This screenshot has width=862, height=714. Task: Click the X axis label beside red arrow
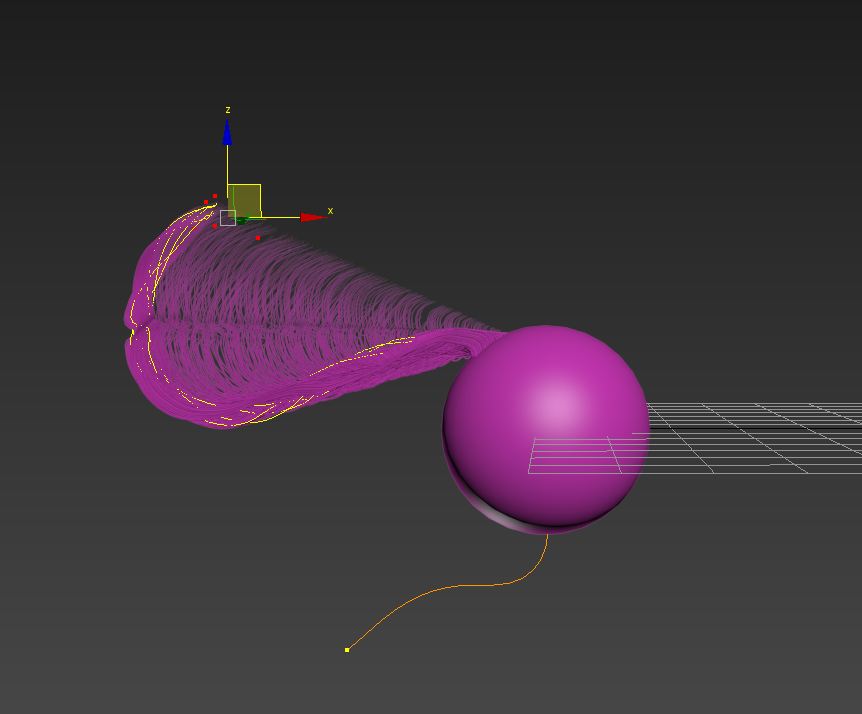pyautogui.click(x=330, y=211)
